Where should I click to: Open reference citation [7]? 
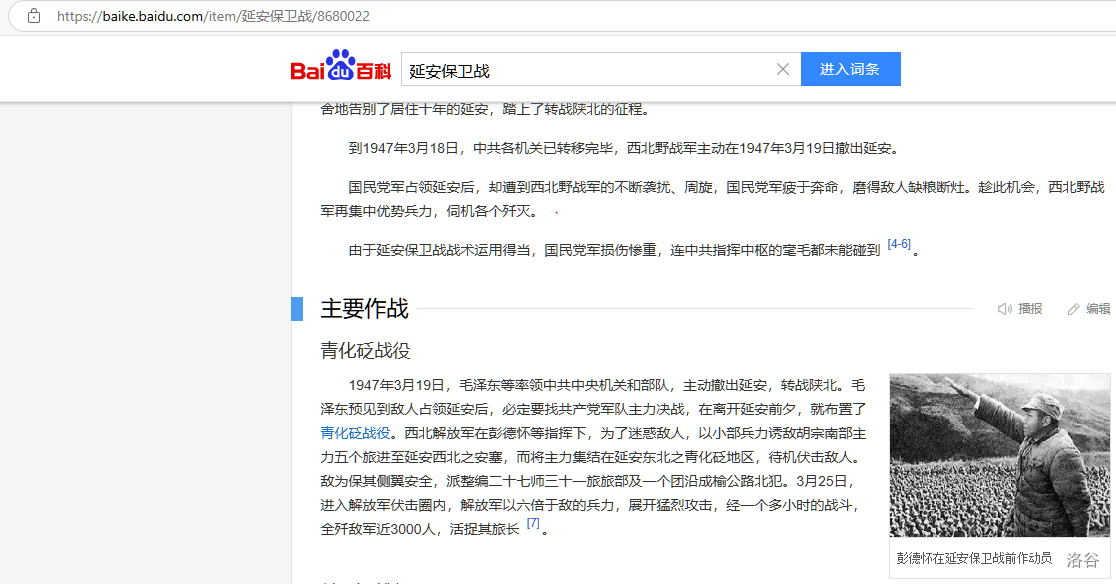tap(533, 523)
